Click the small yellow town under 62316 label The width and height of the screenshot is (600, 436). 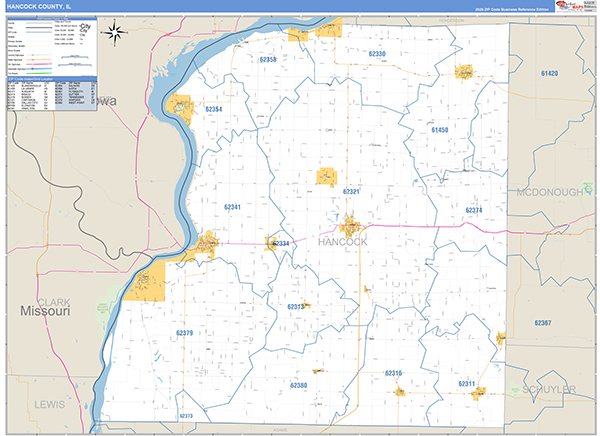pos(399,392)
